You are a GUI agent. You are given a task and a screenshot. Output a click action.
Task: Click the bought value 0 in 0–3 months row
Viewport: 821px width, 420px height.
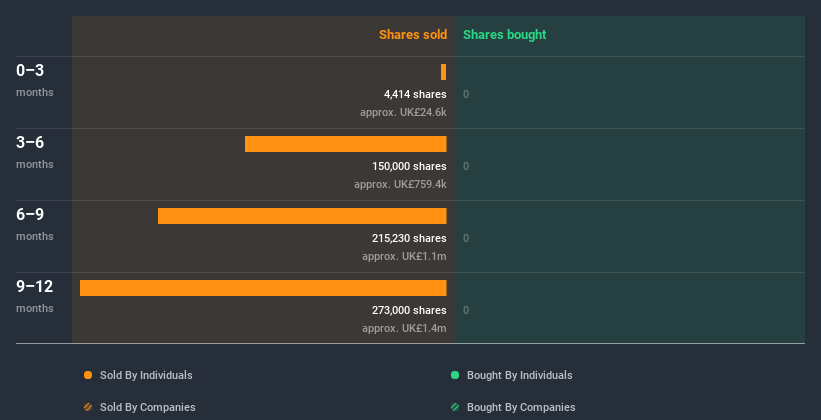[x=466, y=94]
